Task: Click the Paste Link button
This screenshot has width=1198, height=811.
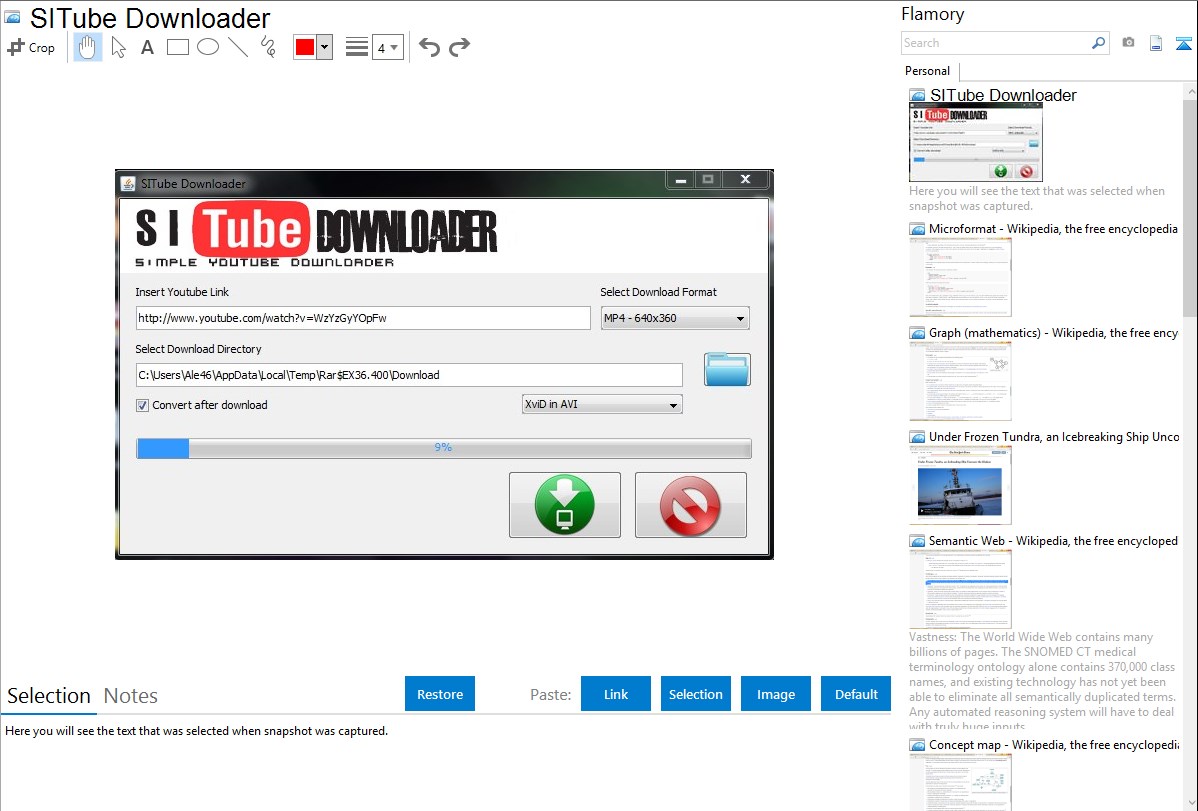Action: point(616,693)
